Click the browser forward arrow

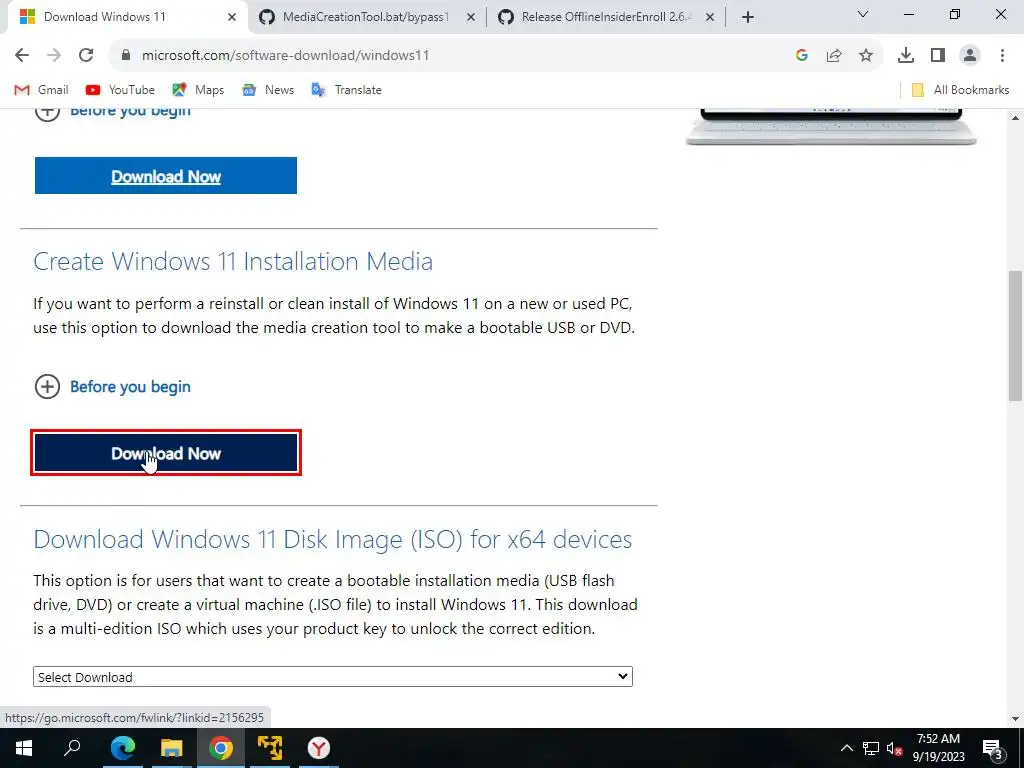(x=54, y=56)
